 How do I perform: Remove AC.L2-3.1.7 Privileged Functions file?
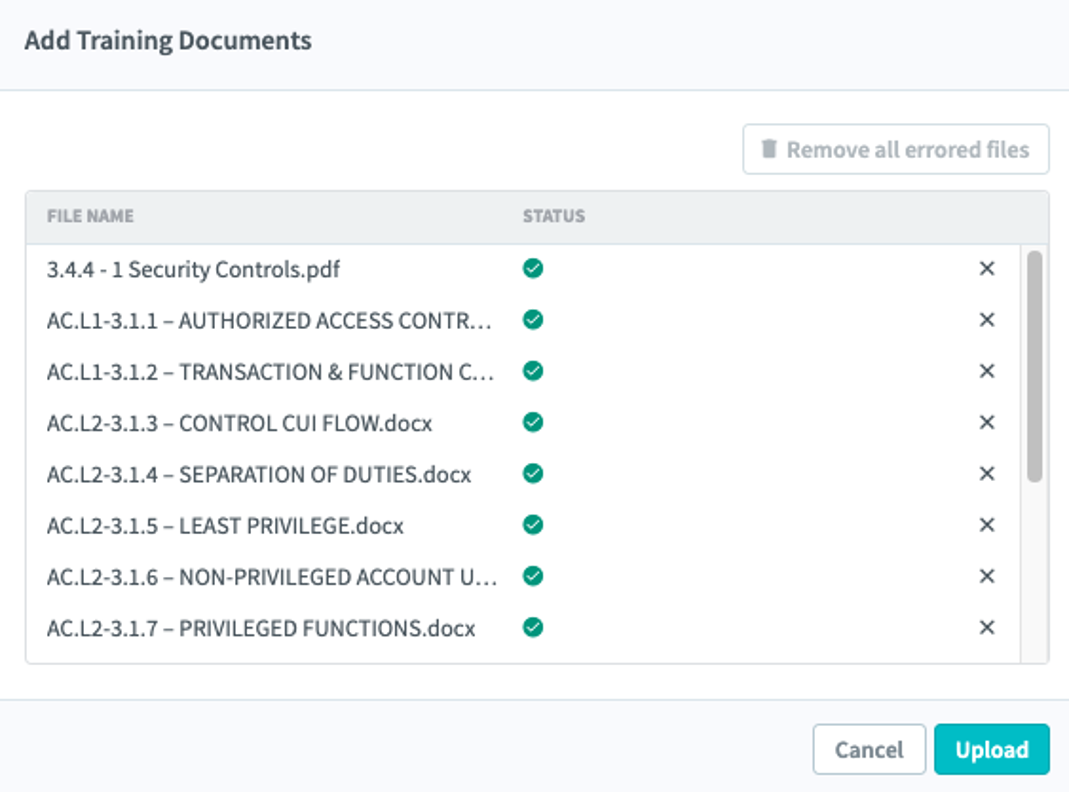(x=987, y=628)
